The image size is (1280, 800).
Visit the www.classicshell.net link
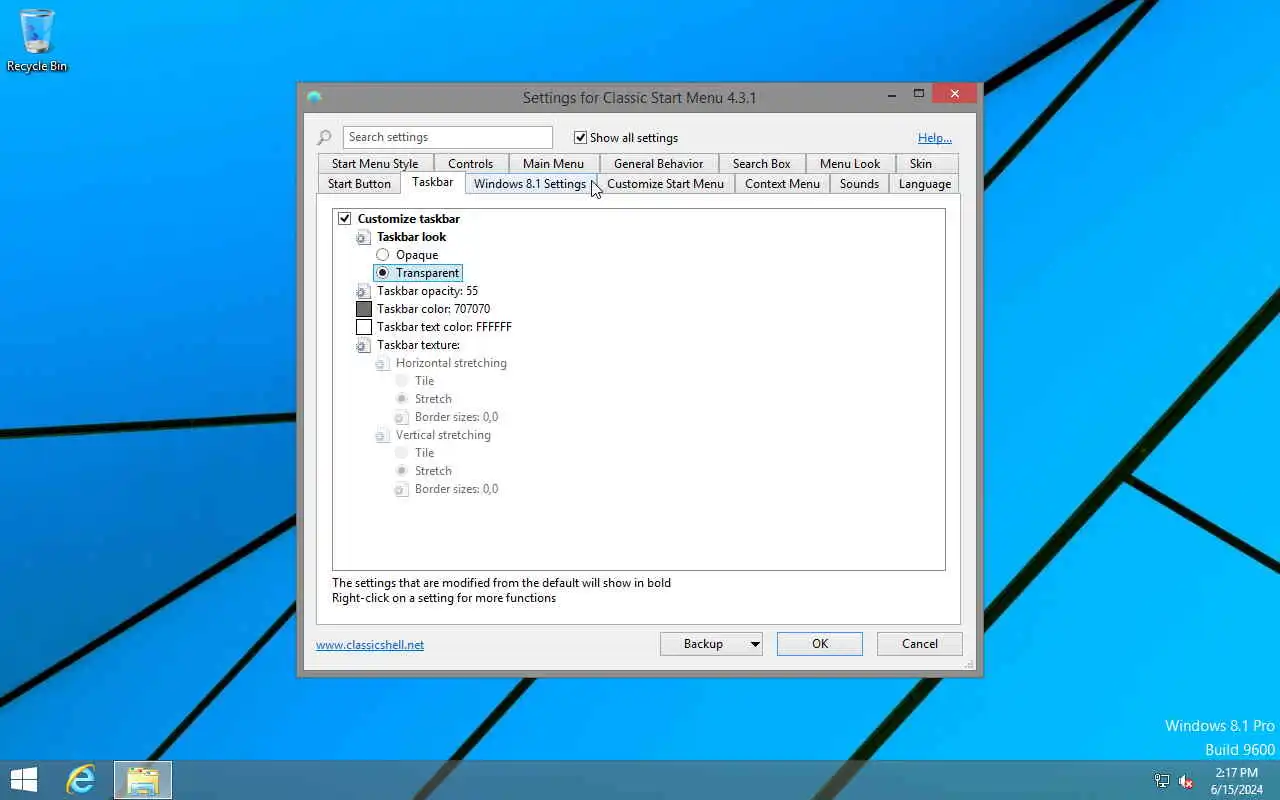[x=370, y=645]
